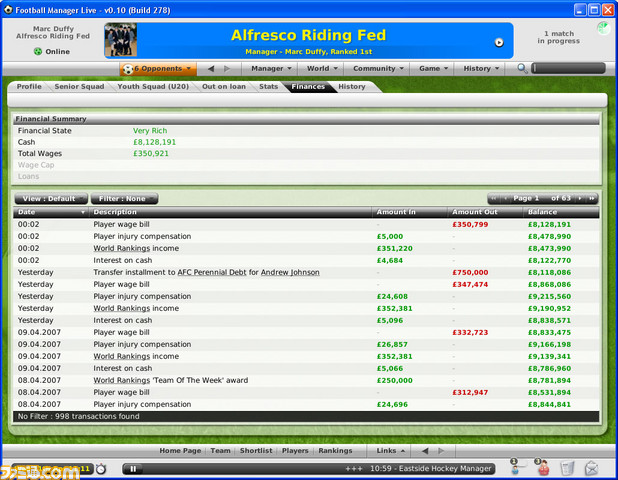The height and width of the screenshot is (480, 618).
Task: Go back using bottom bar arrow
Action: click(x=425, y=450)
